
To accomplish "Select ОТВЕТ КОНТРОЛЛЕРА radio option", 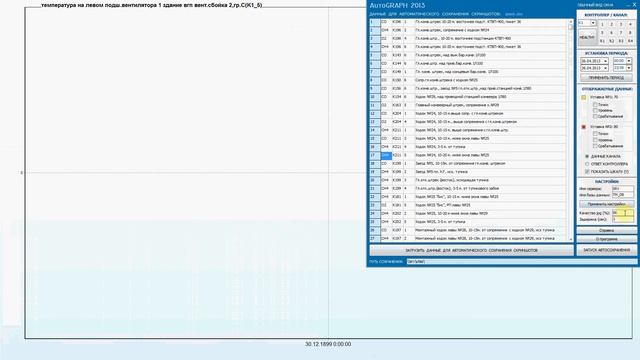I will [x=587, y=164].
